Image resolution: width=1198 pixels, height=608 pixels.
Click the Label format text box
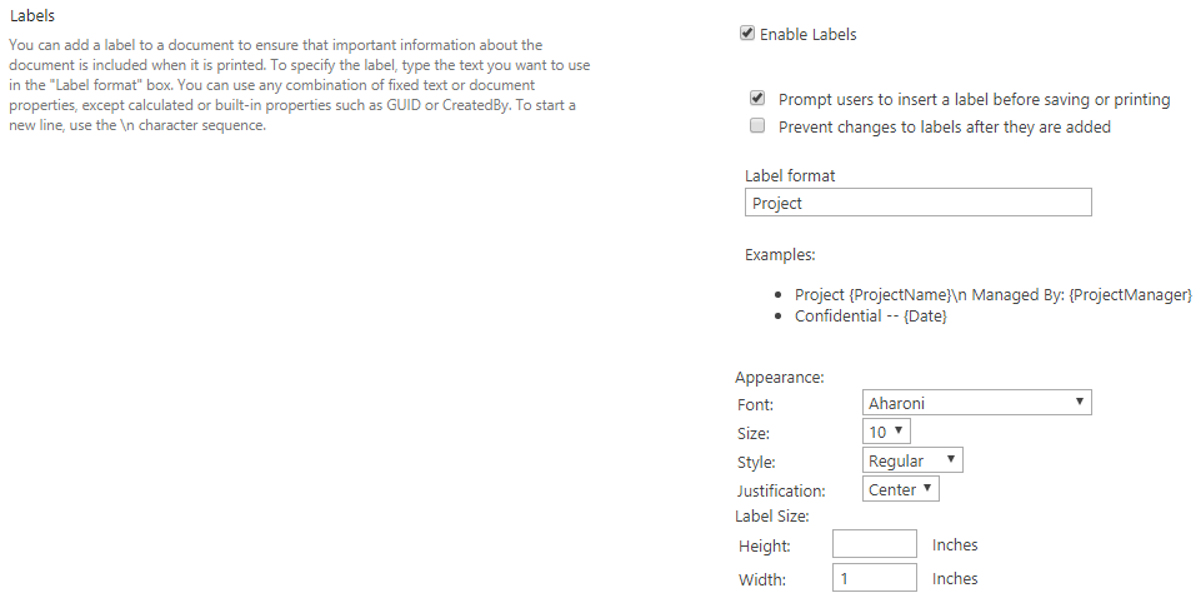pos(918,203)
